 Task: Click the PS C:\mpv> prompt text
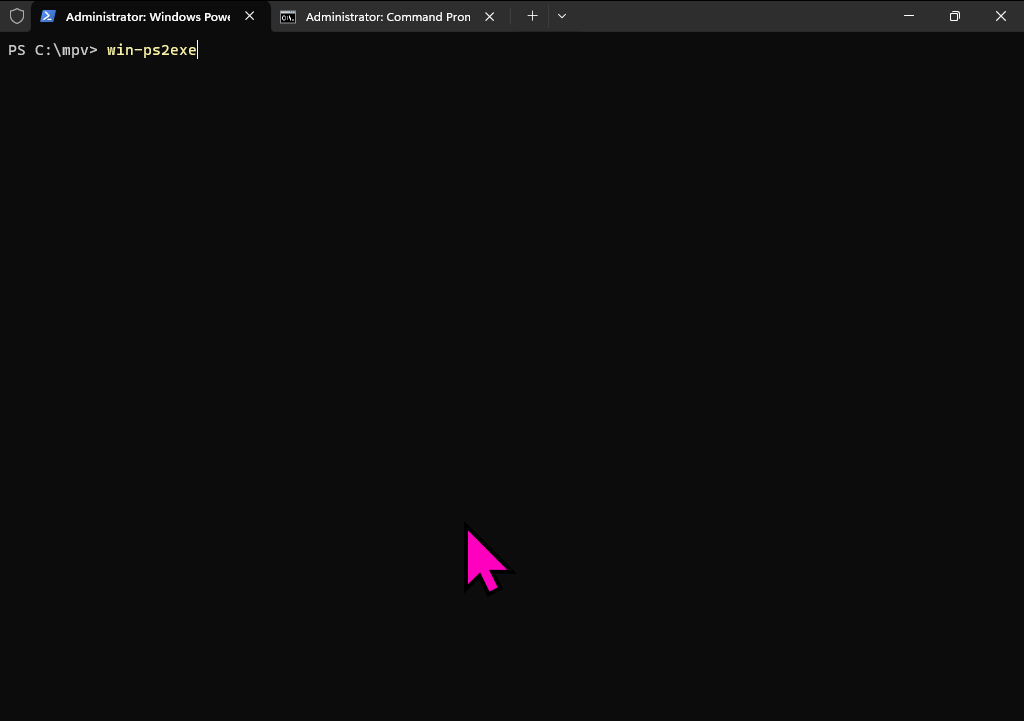click(x=53, y=50)
